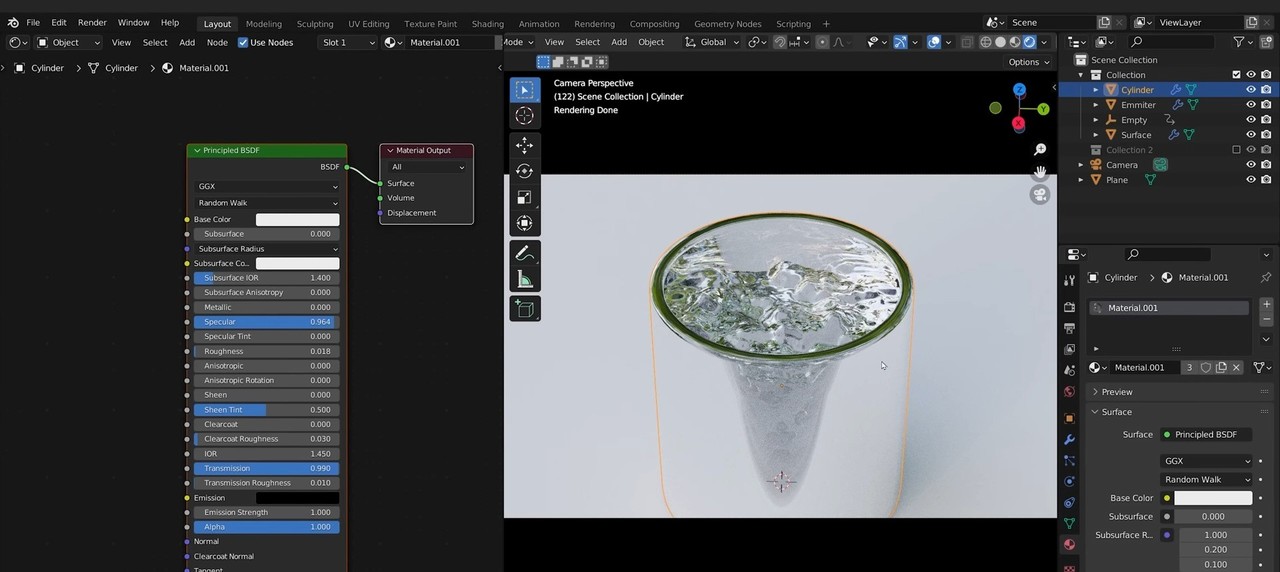Disable Plane in renders via camera icon

1267,180
